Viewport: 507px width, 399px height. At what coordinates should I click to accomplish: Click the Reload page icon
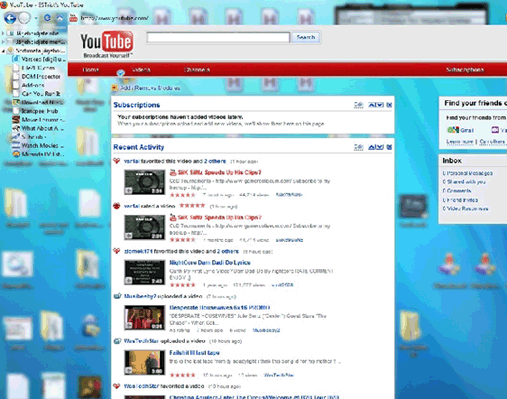pyautogui.click(x=47, y=18)
